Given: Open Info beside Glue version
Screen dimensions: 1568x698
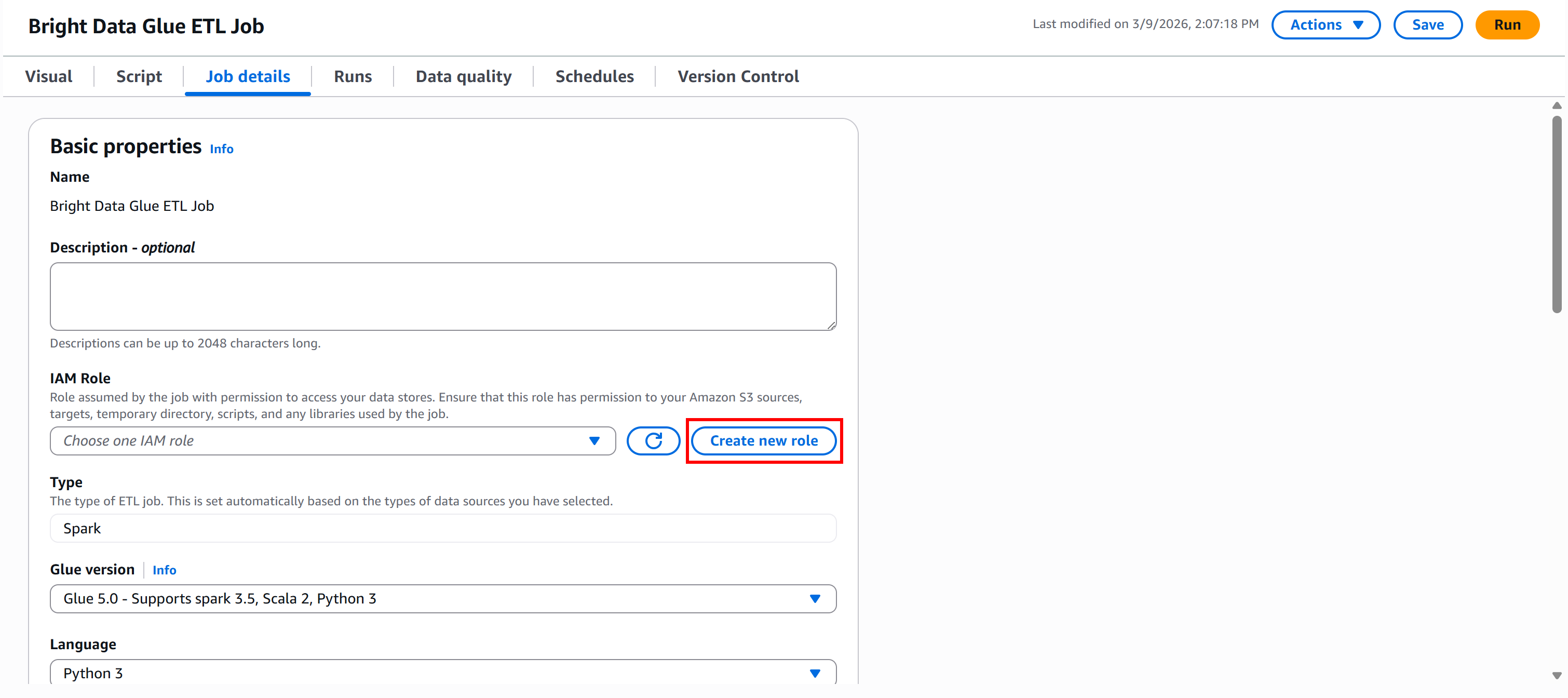Looking at the screenshot, I should point(165,570).
